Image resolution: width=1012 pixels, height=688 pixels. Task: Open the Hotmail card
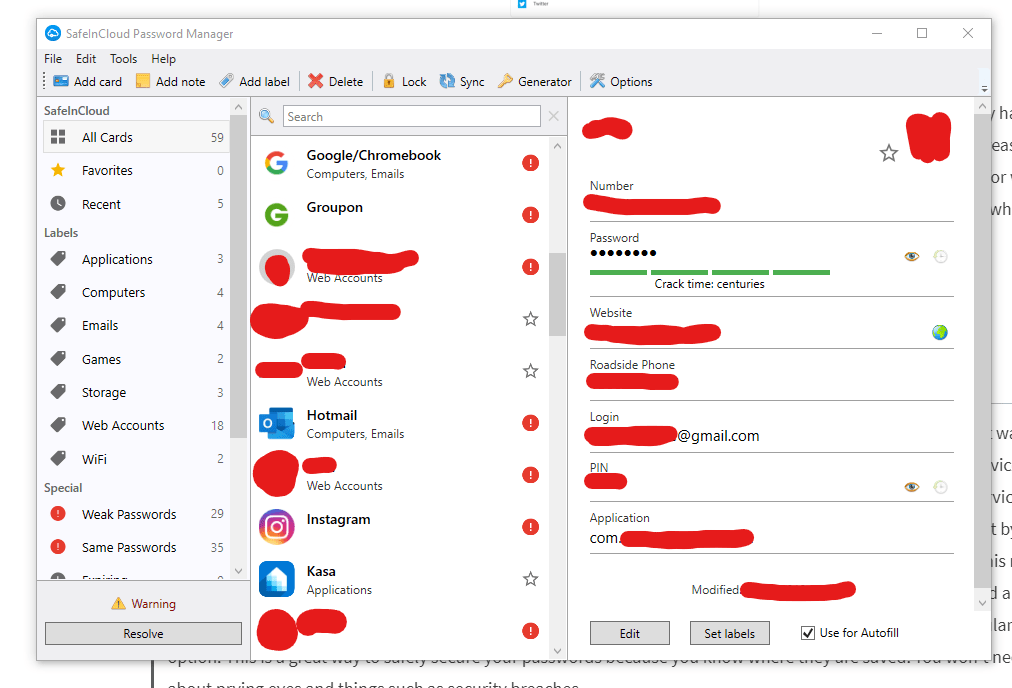coord(400,423)
